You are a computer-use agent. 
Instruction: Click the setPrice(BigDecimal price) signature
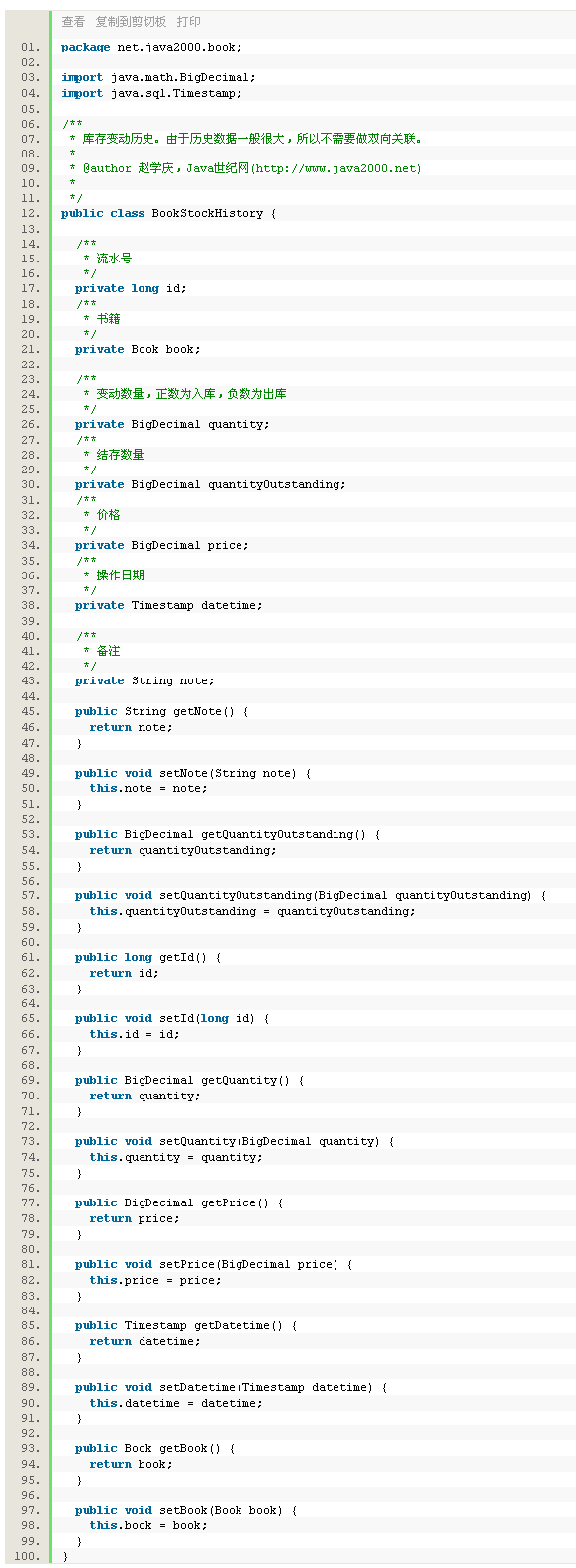pos(214,1264)
